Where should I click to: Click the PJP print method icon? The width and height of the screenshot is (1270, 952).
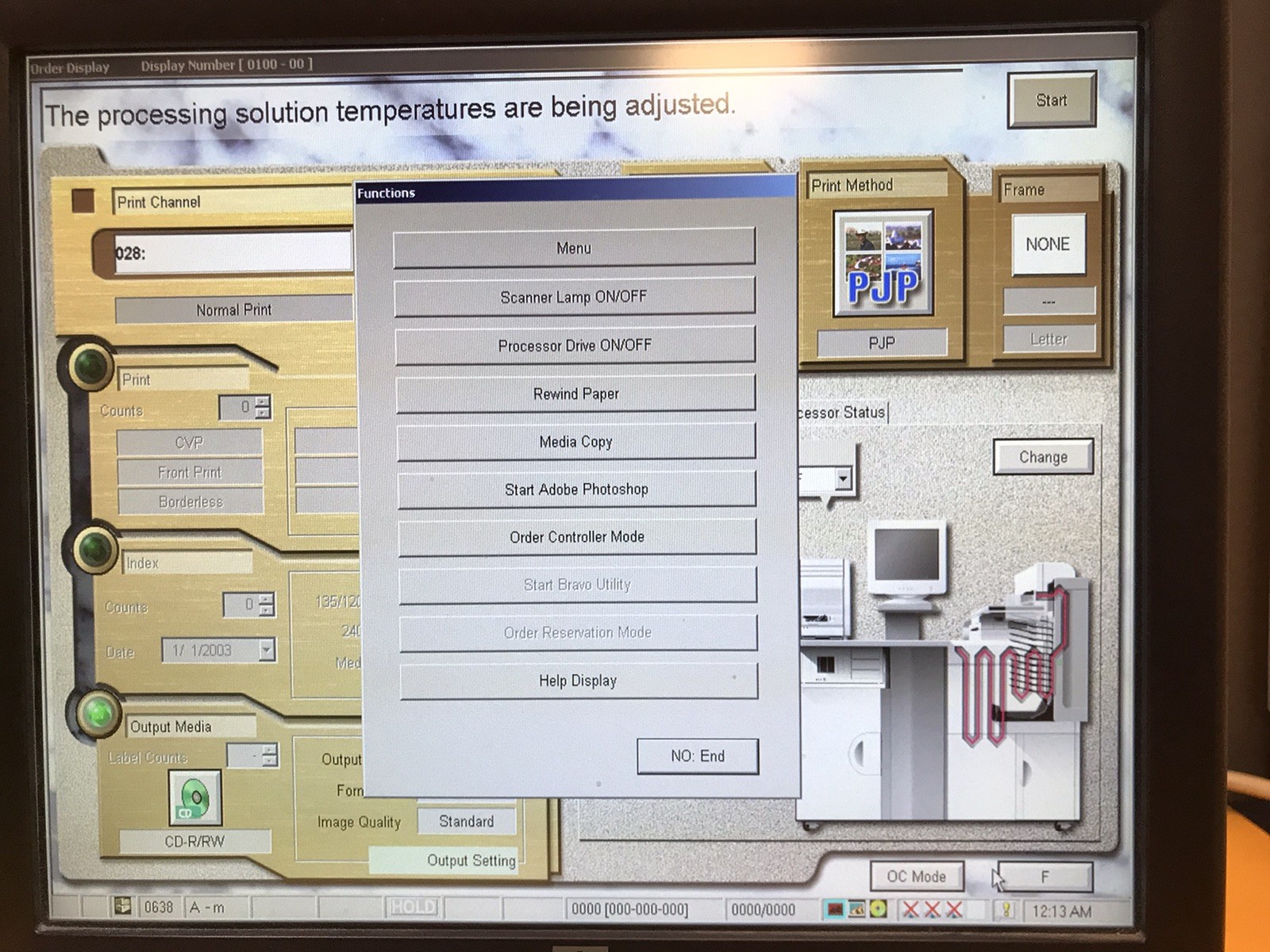[883, 263]
